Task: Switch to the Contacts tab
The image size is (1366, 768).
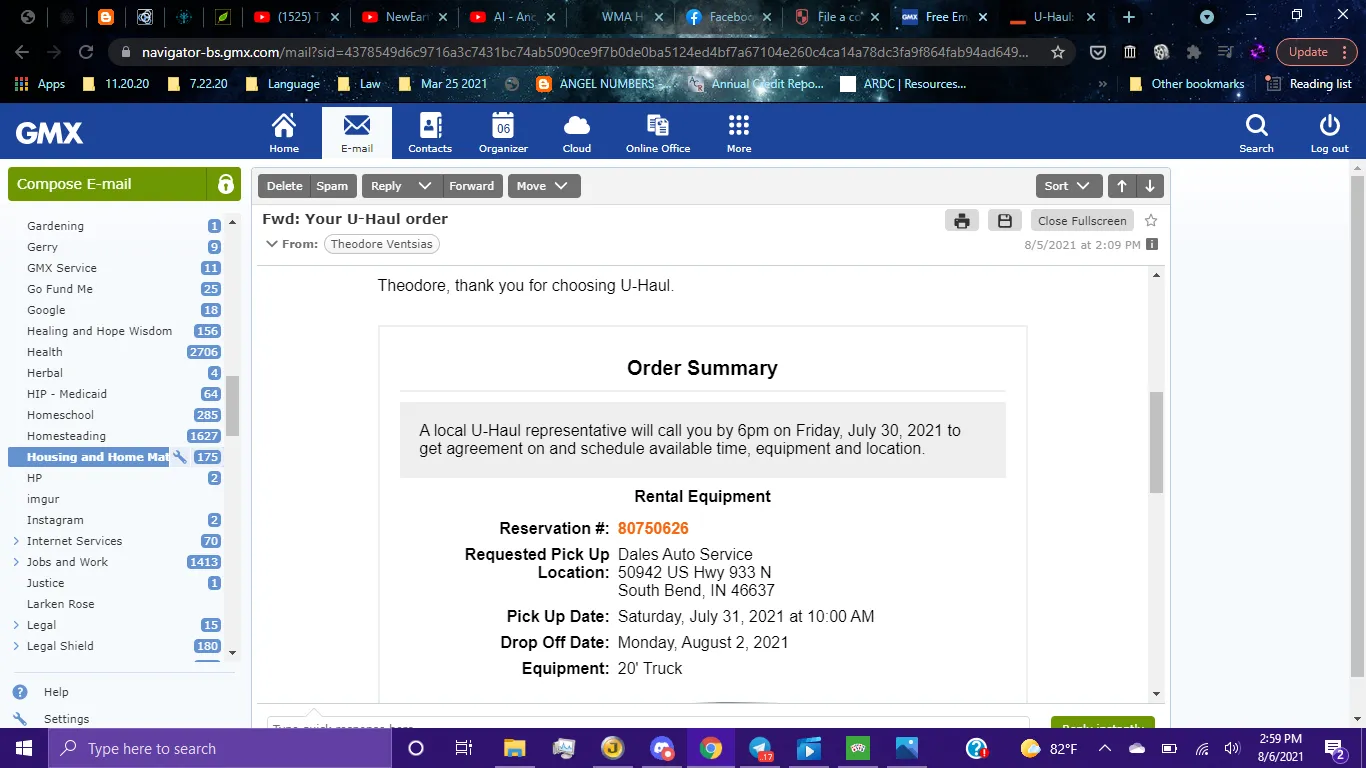Action: [x=430, y=132]
